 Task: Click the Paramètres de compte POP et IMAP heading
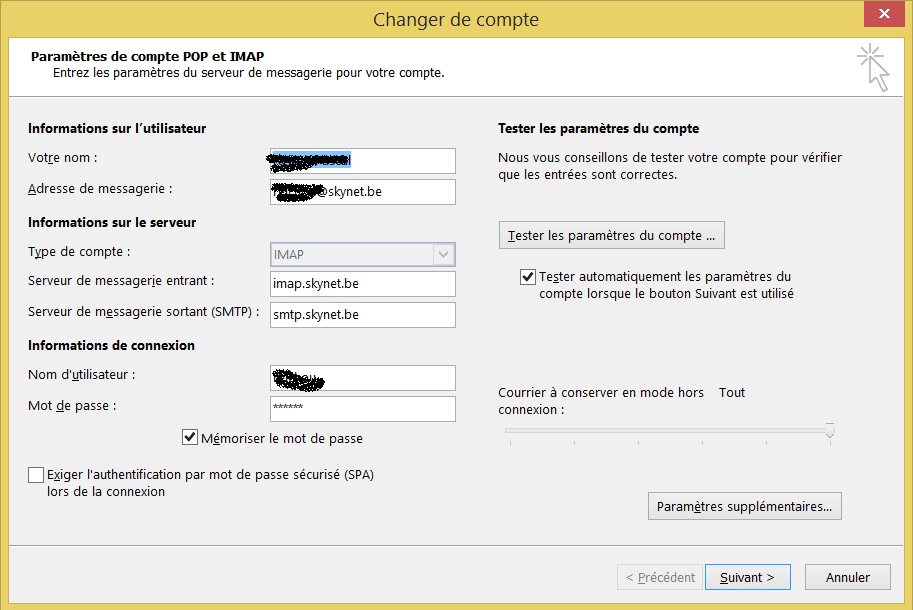click(147, 57)
